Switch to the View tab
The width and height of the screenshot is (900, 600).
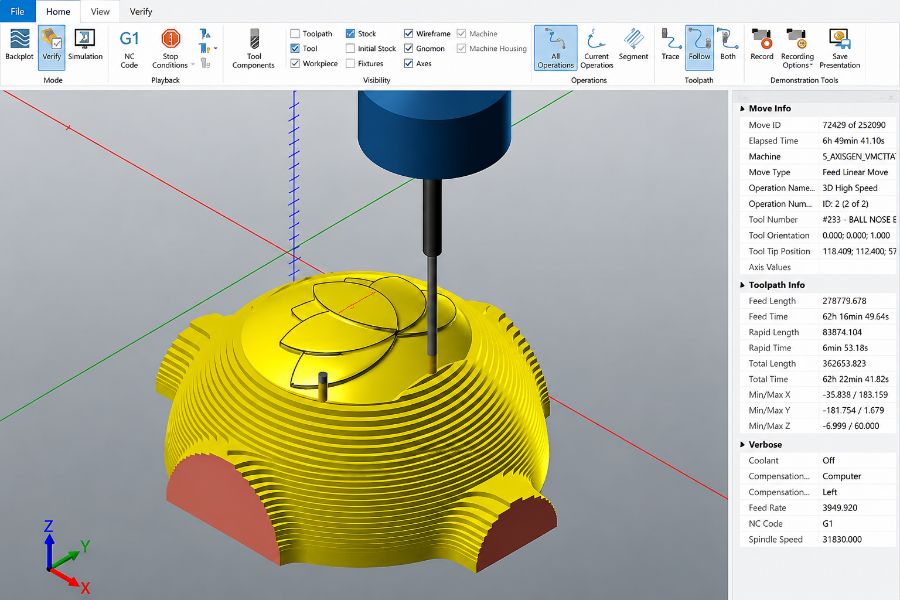click(x=100, y=11)
